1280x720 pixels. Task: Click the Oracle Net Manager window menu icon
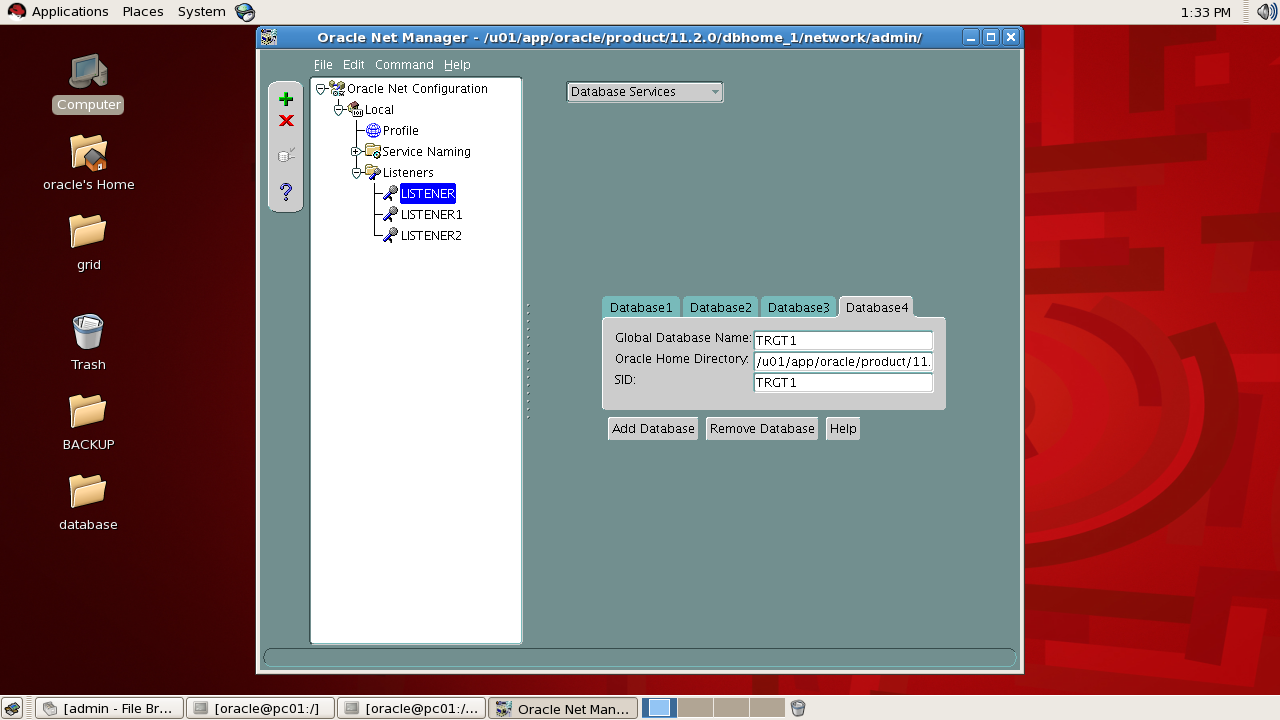268,37
